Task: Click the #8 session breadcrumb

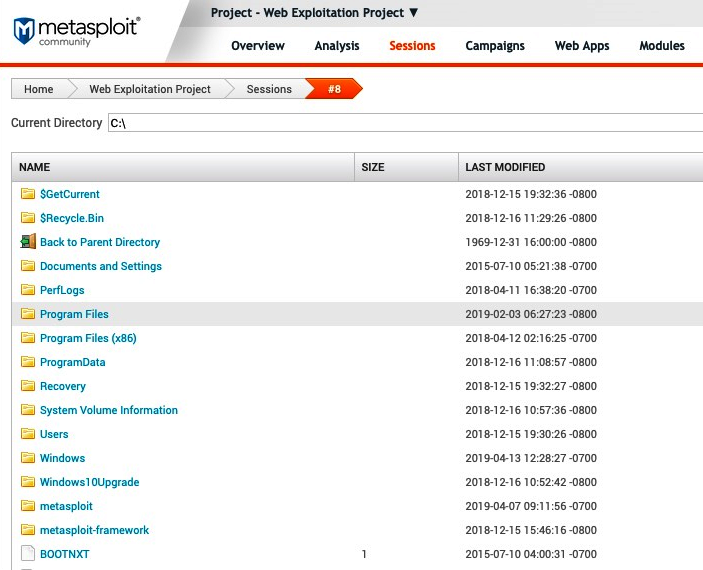Action: (334, 89)
